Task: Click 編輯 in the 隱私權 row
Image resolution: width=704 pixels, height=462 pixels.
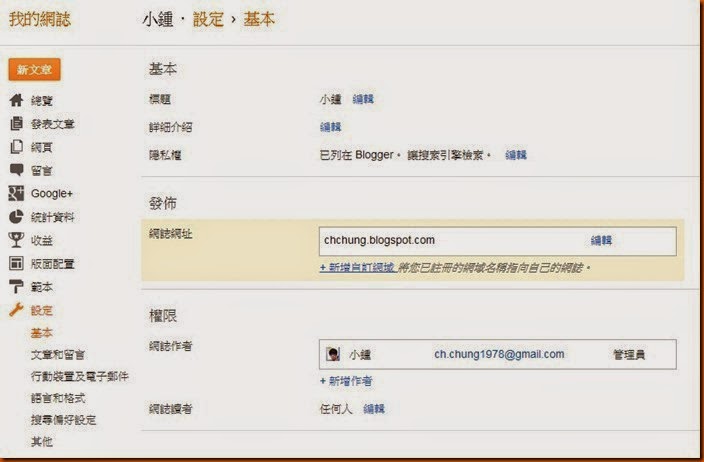Action: (x=515, y=155)
